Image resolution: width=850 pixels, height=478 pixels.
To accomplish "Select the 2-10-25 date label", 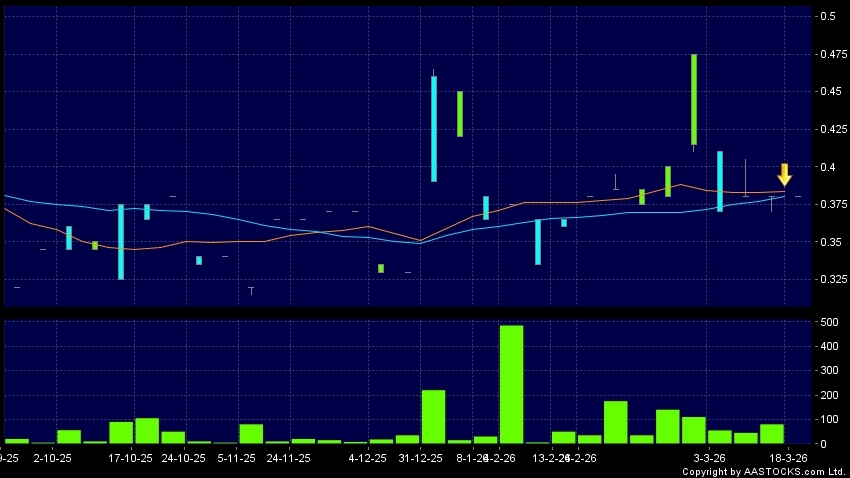I will click(x=53, y=458).
